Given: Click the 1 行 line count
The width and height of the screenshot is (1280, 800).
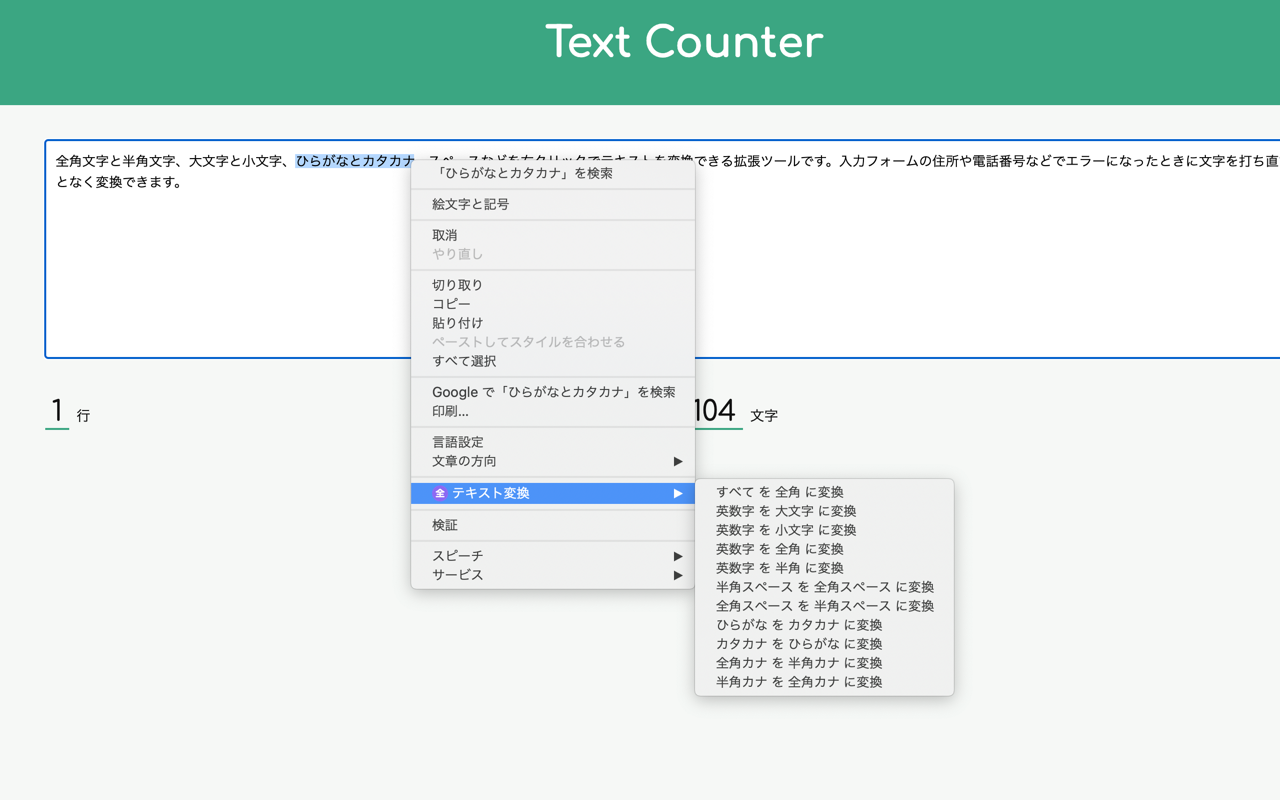Looking at the screenshot, I should pyautogui.click(x=68, y=412).
